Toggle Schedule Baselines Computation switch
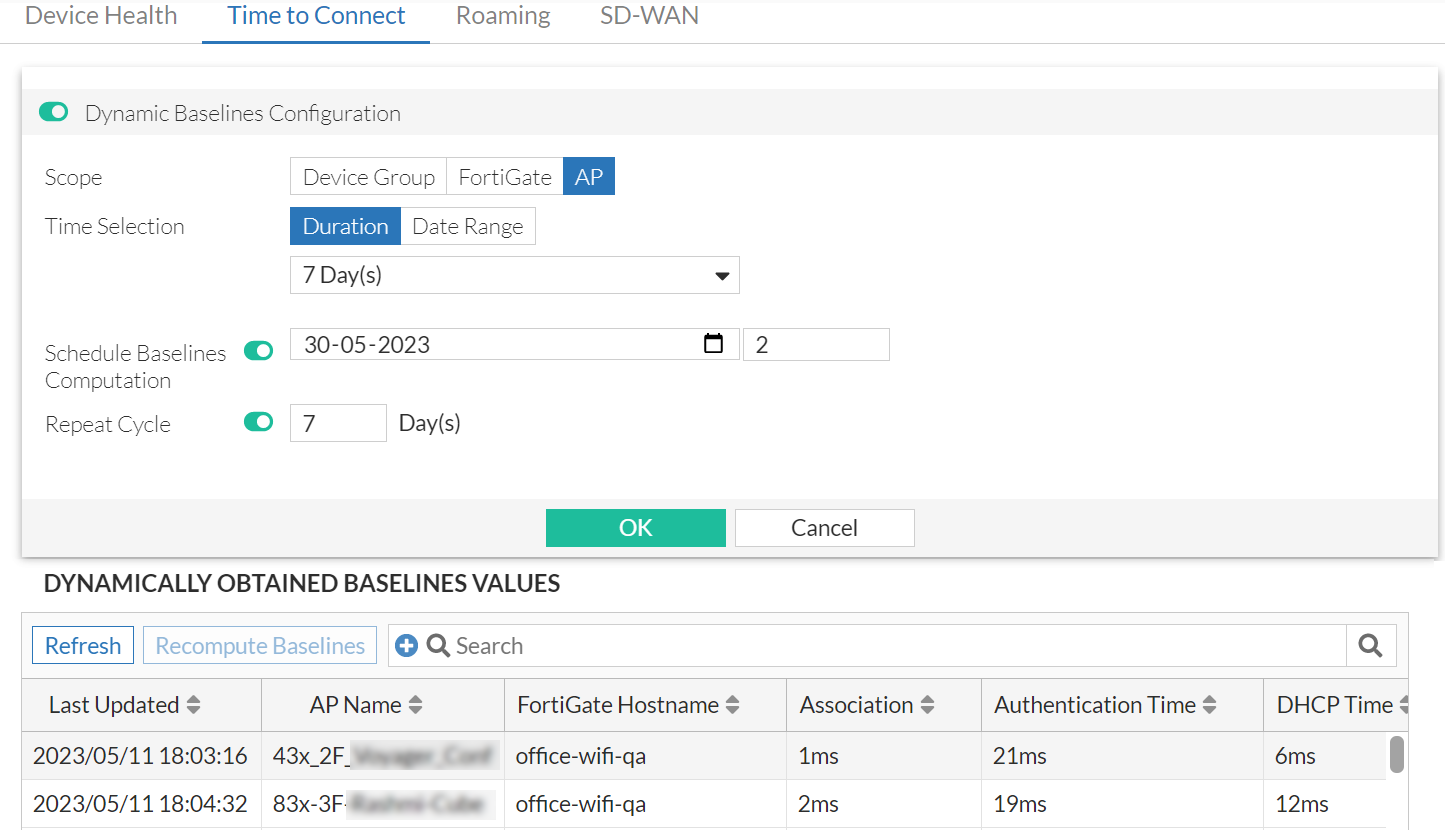The image size is (1445, 830). (259, 351)
